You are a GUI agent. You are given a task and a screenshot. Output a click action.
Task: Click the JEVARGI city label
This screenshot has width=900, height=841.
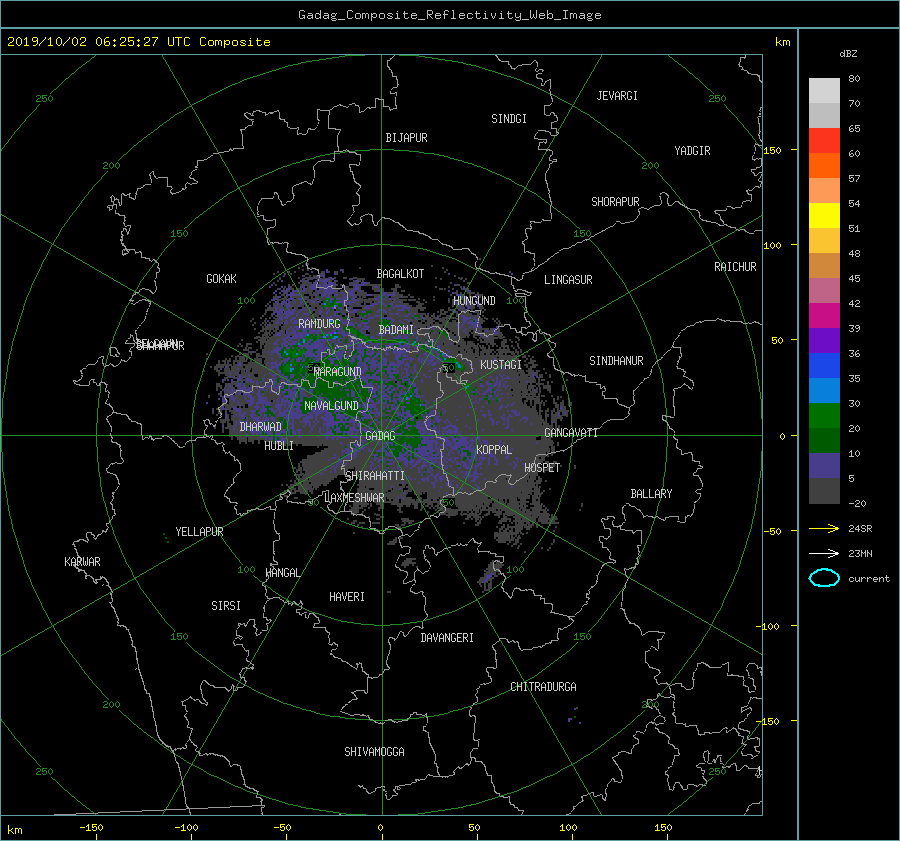(x=617, y=96)
